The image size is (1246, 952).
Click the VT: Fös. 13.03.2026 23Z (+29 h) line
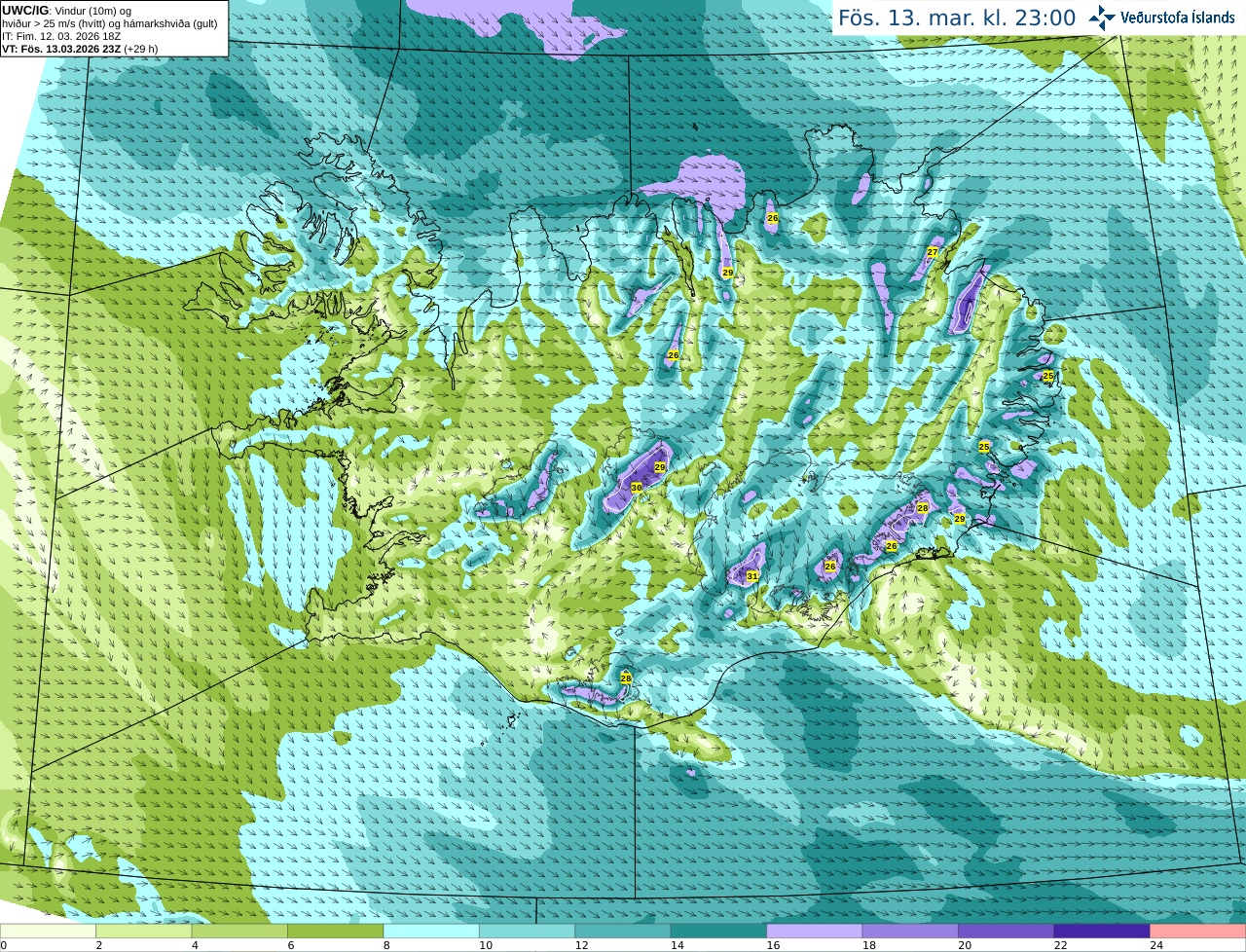pyautogui.click(x=80, y=49)
